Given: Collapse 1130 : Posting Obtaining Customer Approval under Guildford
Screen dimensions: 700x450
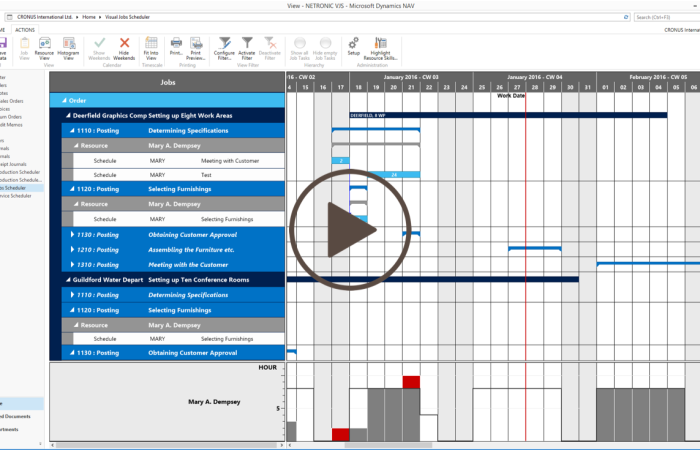Looking at the screenshot, I should (x=72, y=353).
